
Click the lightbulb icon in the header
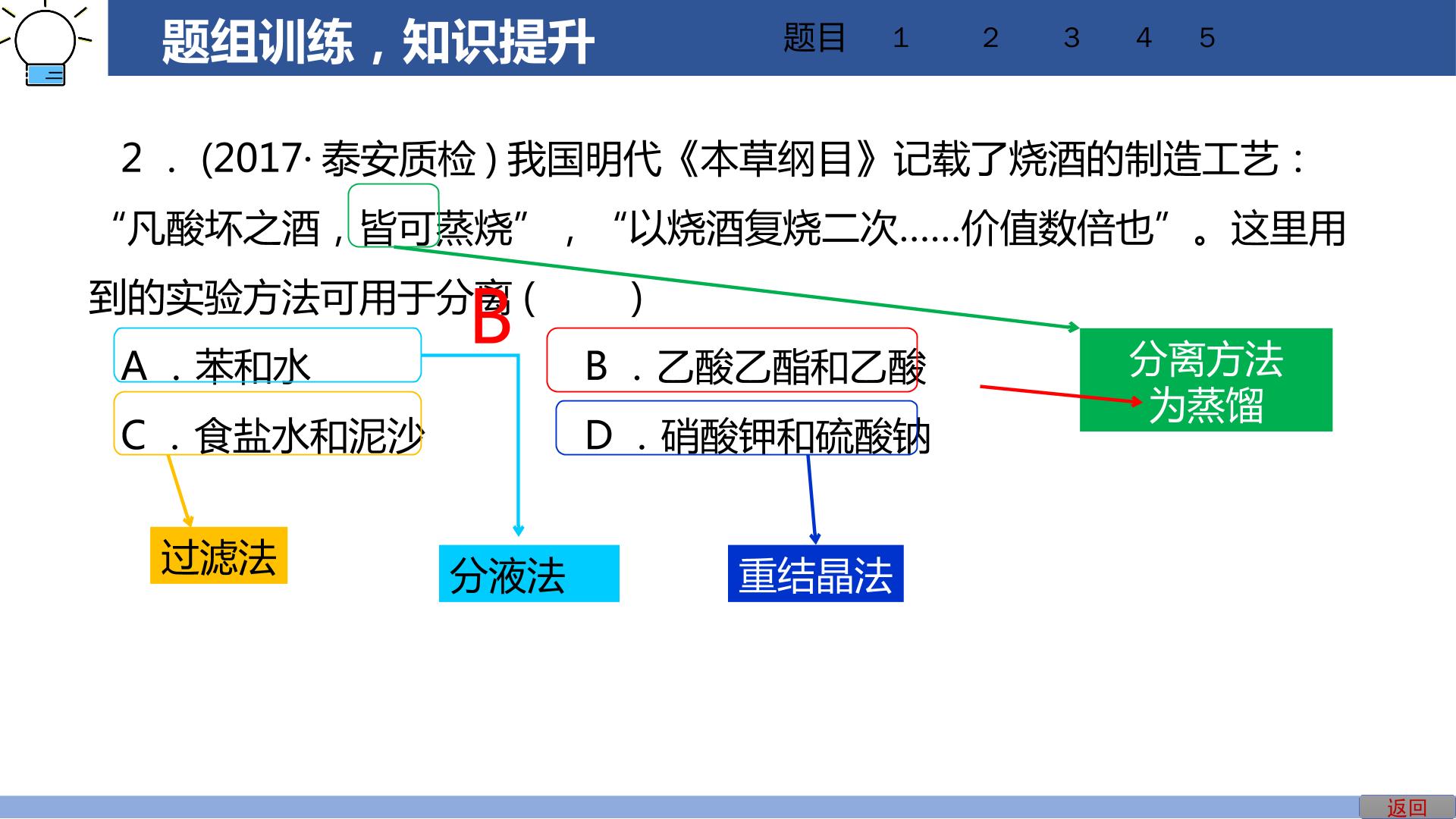[45, 42]
